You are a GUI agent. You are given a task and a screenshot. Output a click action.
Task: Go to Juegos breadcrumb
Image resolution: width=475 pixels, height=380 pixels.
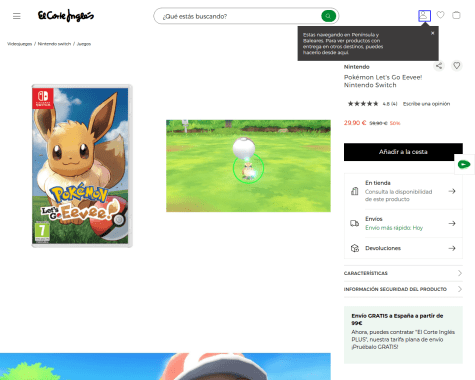click(x=84, y=44)
